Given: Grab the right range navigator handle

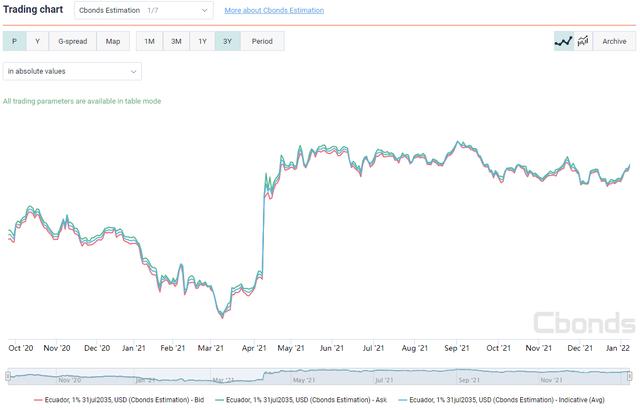Looking at the screenshot, I should tap(629, 376).
